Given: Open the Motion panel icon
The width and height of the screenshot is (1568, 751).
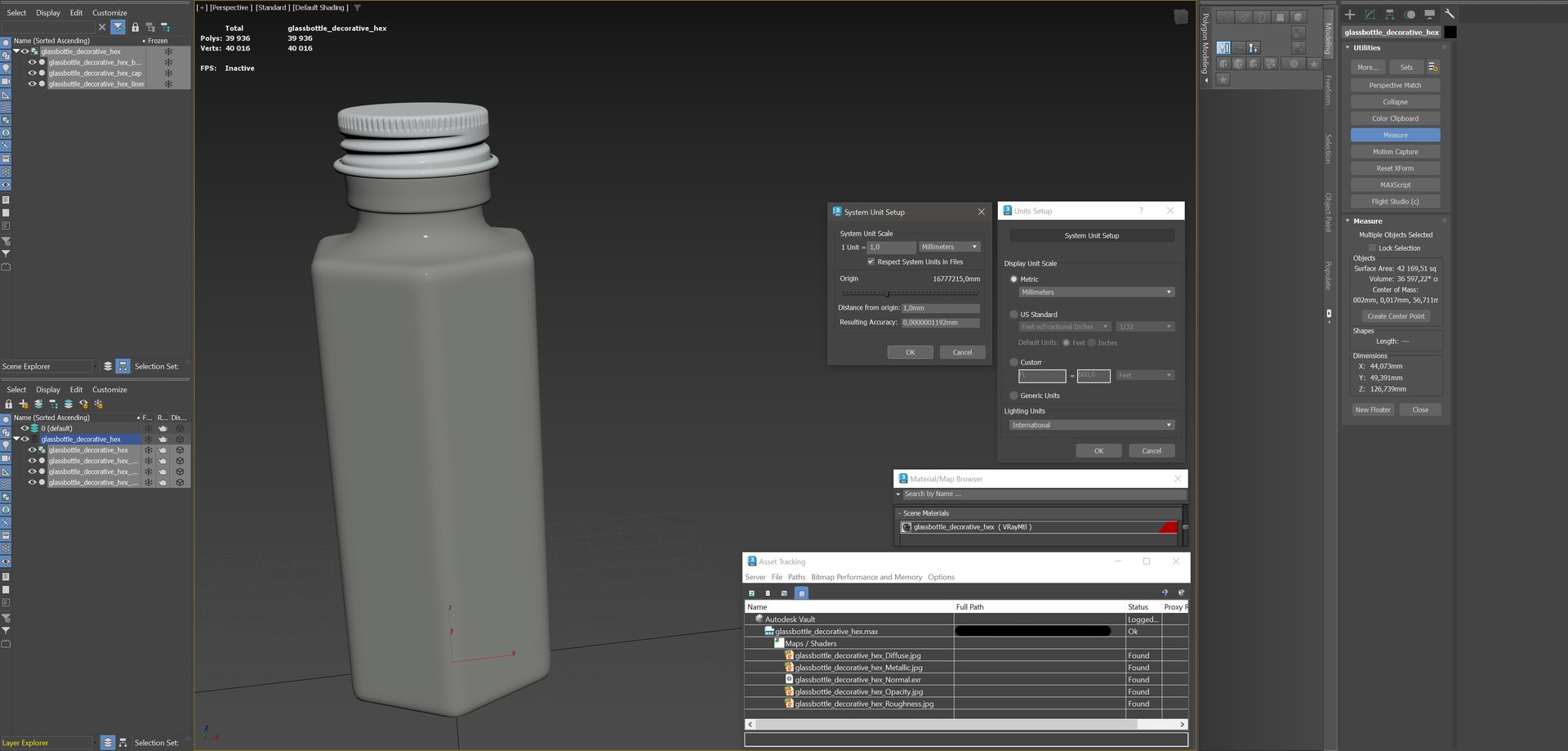Looking at the screenshot, I should pos(1410,14).
